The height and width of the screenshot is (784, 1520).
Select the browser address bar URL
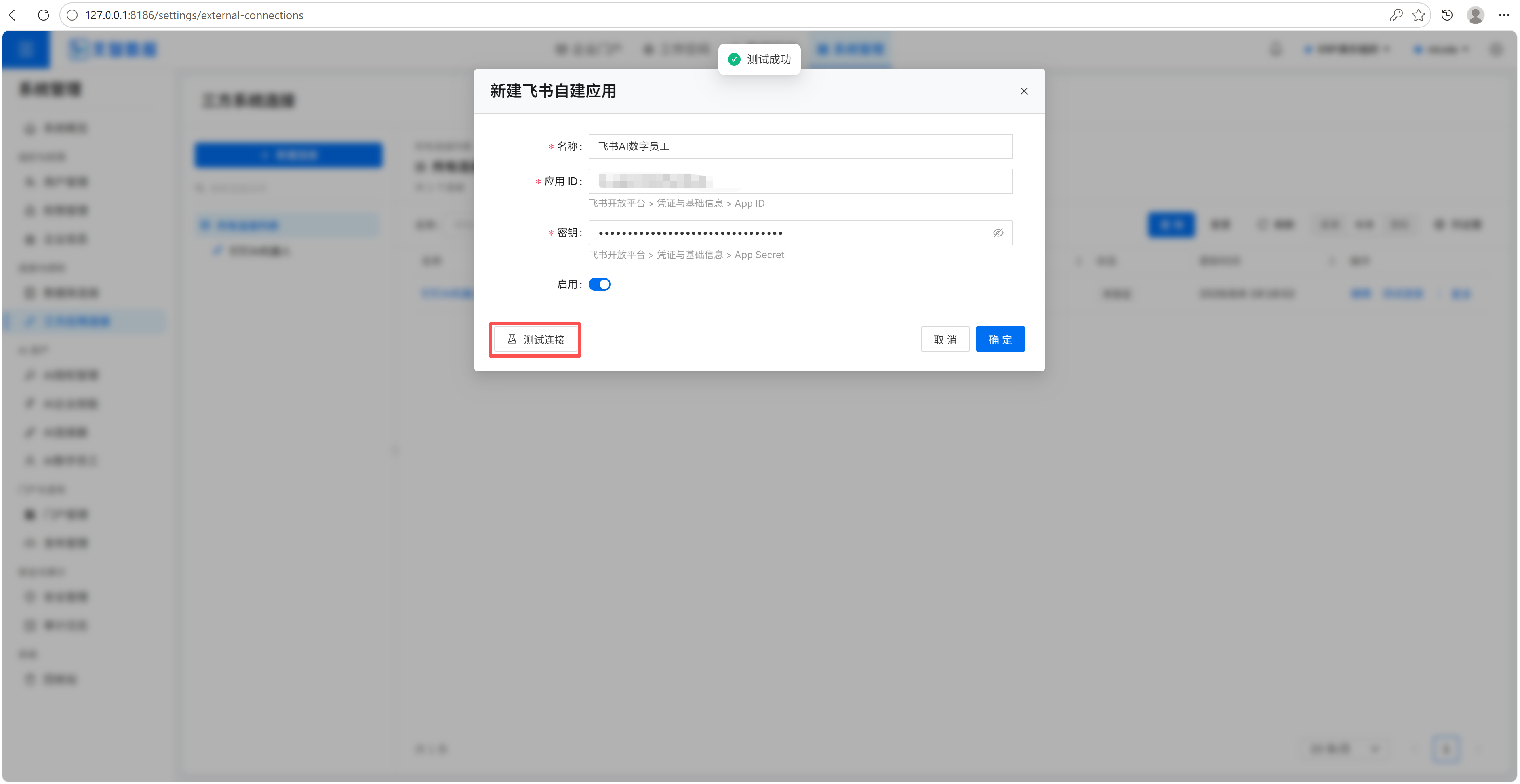194,15
